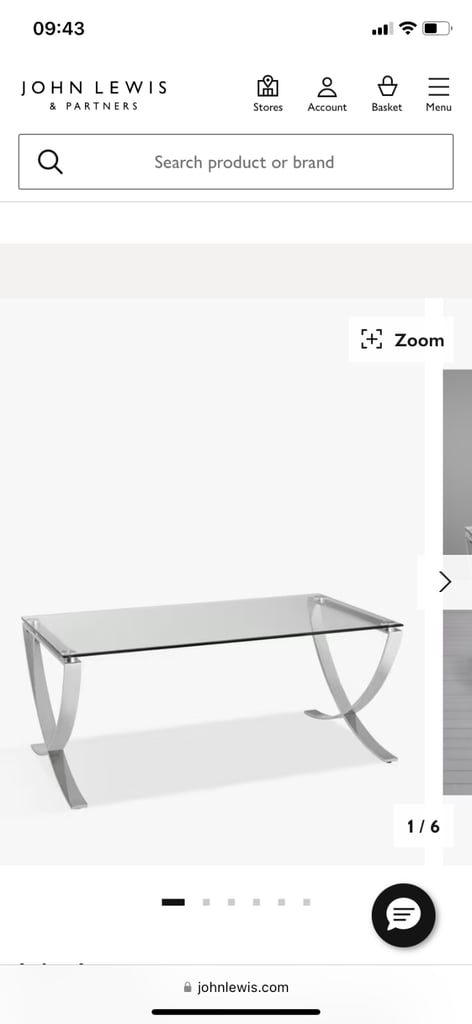Show next product image with the right chevron
Viewport: 472px width, 1024px height.
click(x=444, y=581)
